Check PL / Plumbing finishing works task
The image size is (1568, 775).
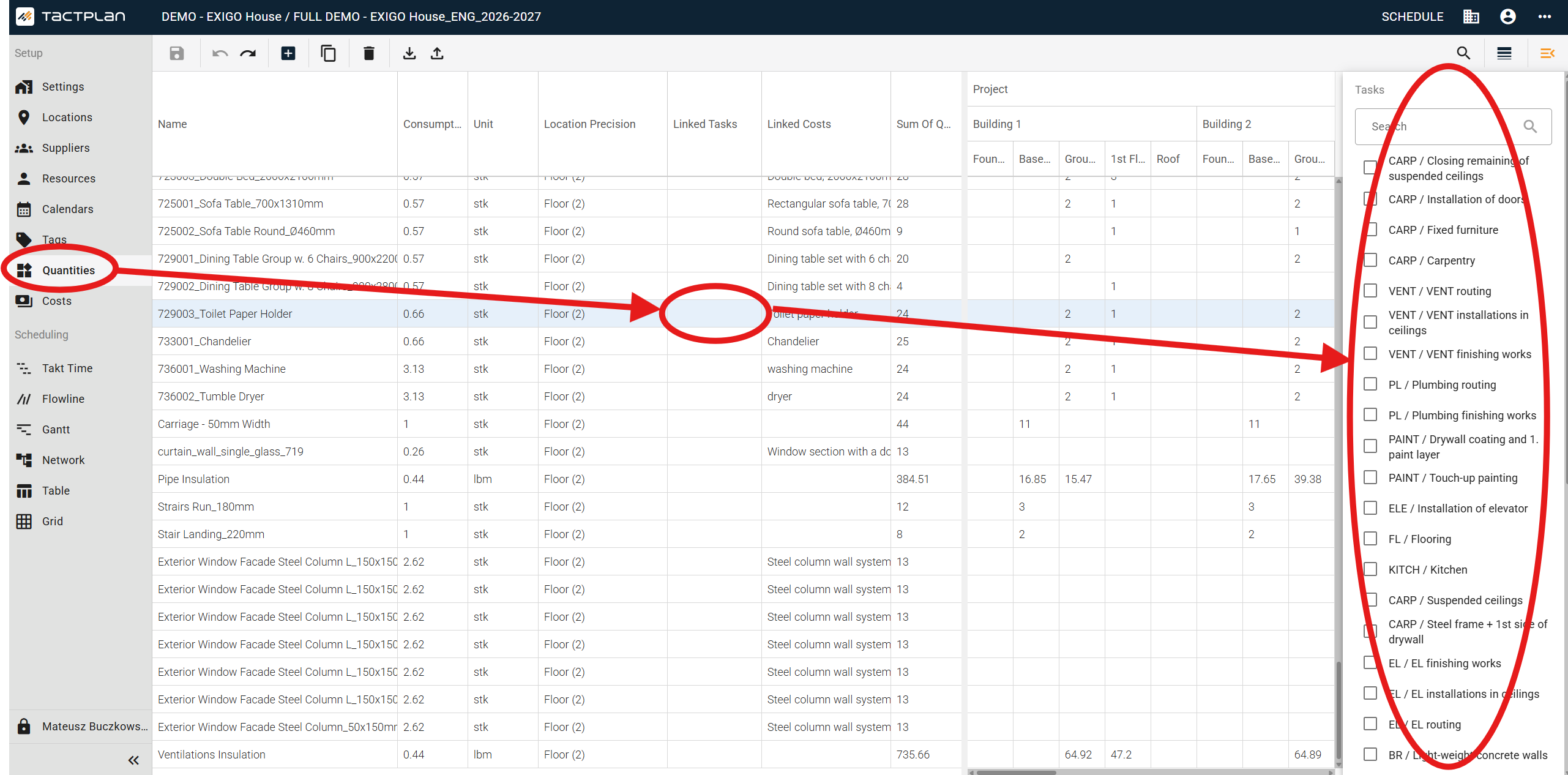[x=1371, y=415]
